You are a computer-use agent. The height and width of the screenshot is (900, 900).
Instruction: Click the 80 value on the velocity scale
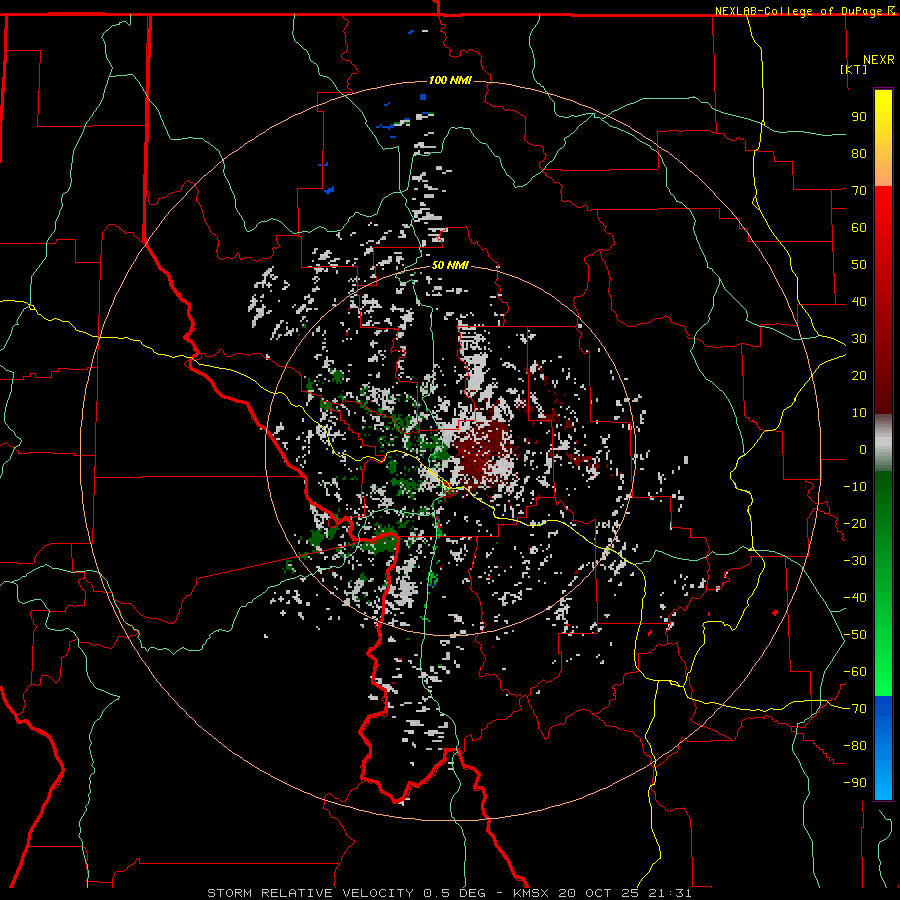pos(859,154)
